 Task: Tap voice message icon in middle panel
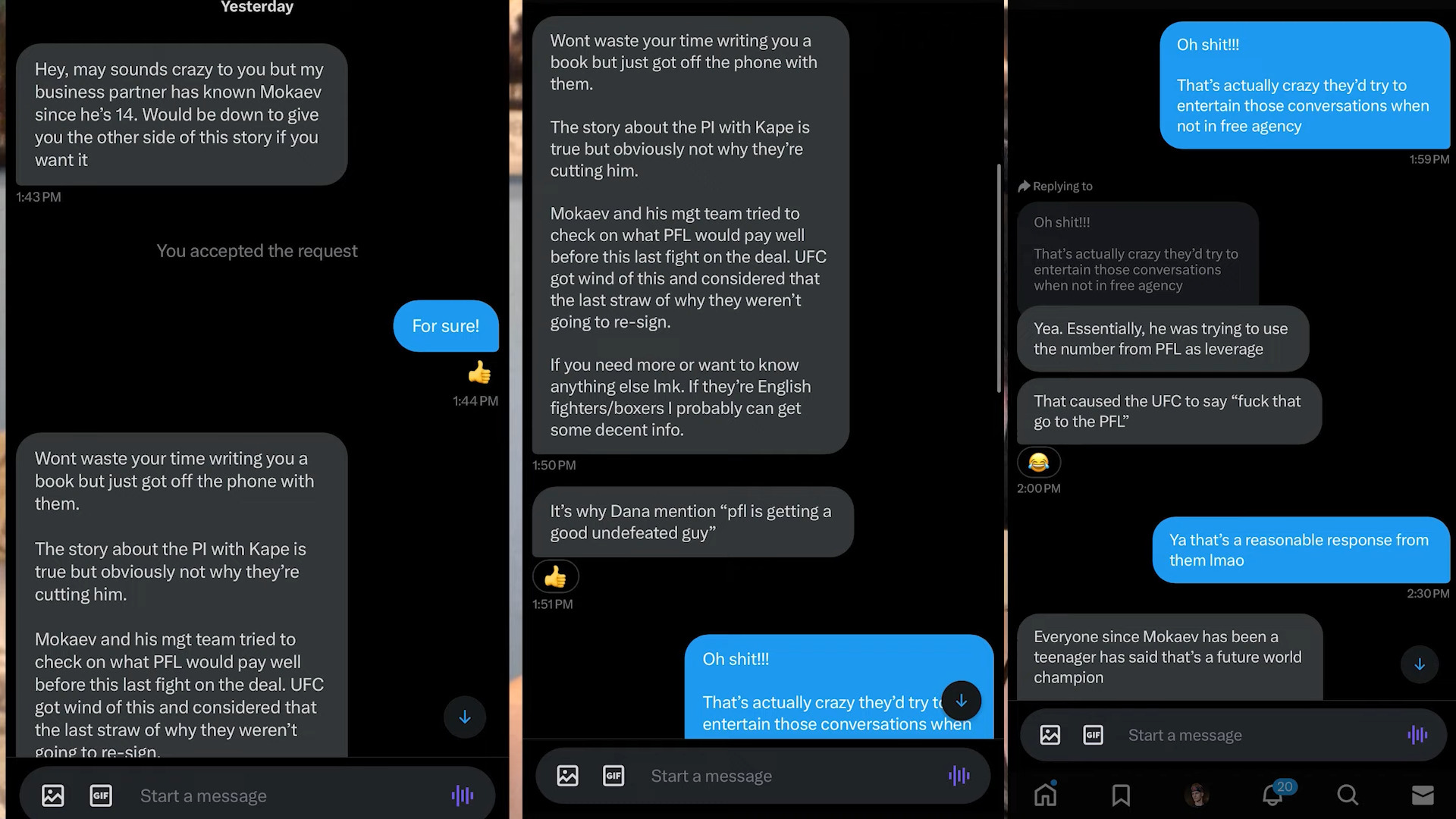point(959,775)
